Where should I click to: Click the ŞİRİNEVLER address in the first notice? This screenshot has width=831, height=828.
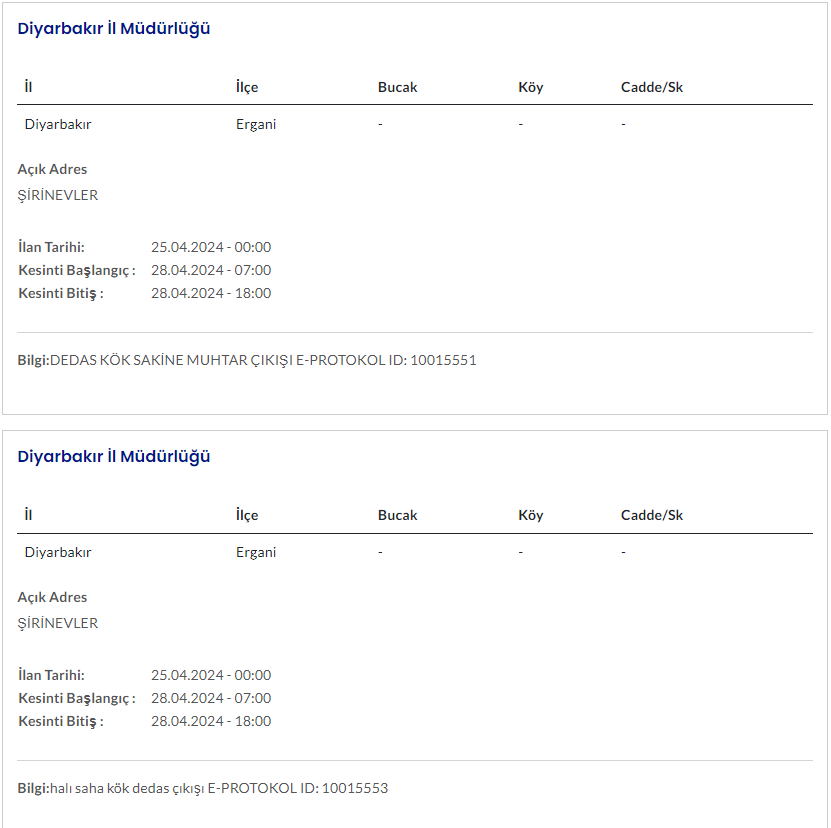pyautogui.click(x=58, y=195)
